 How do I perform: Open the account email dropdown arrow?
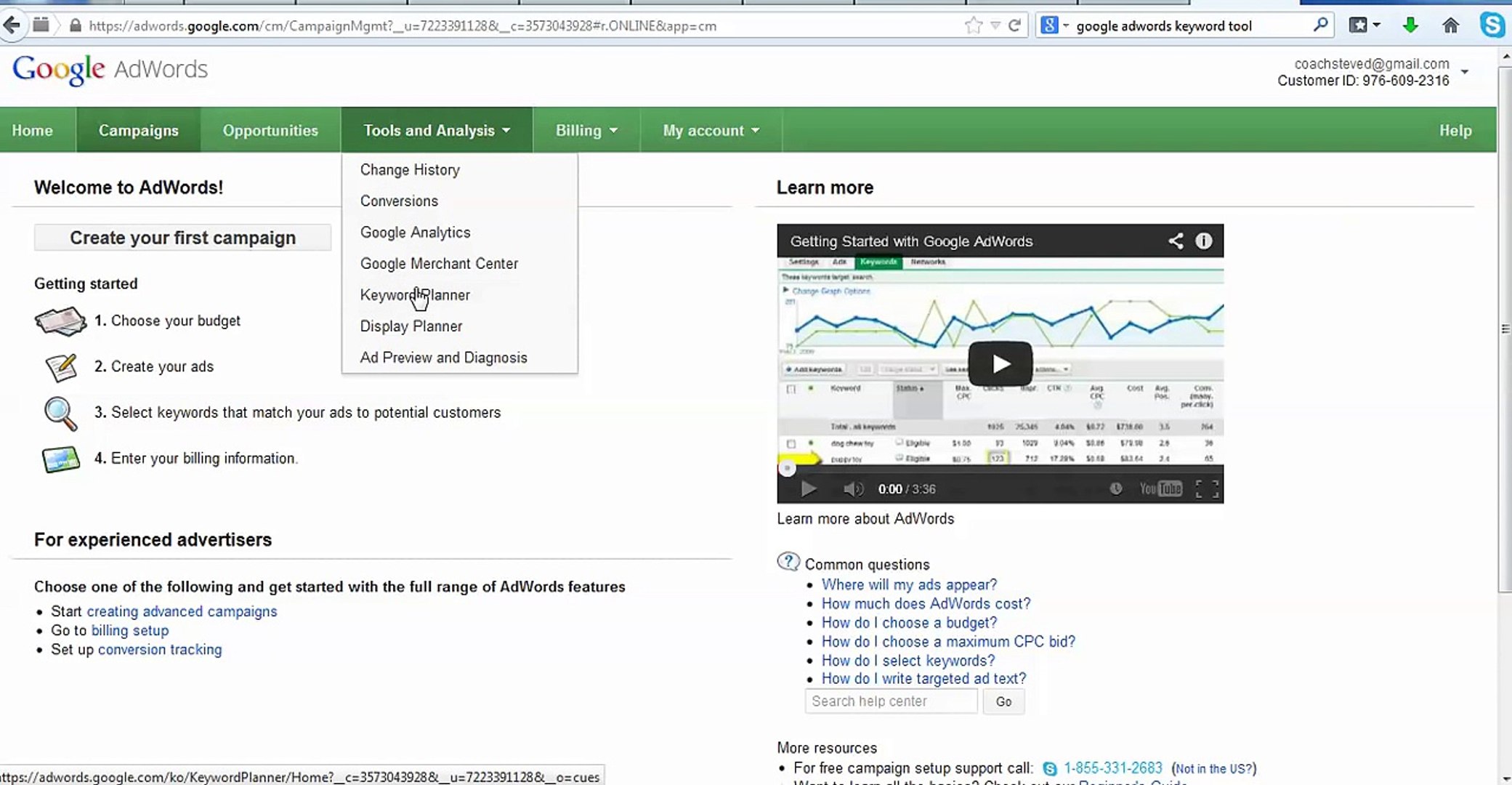pos(1465,72)
